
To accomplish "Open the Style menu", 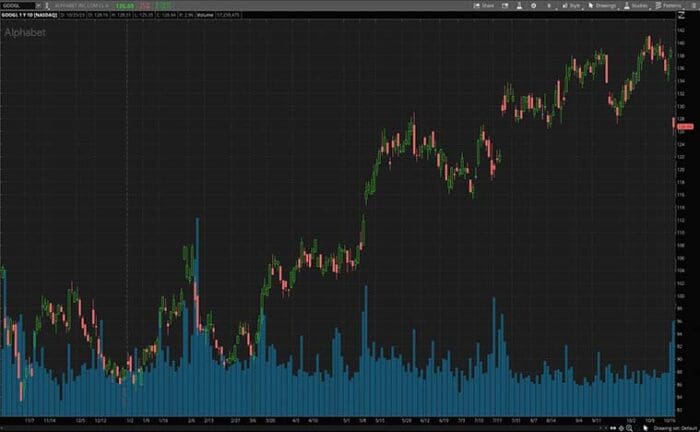I will click(x=571, y=6).
